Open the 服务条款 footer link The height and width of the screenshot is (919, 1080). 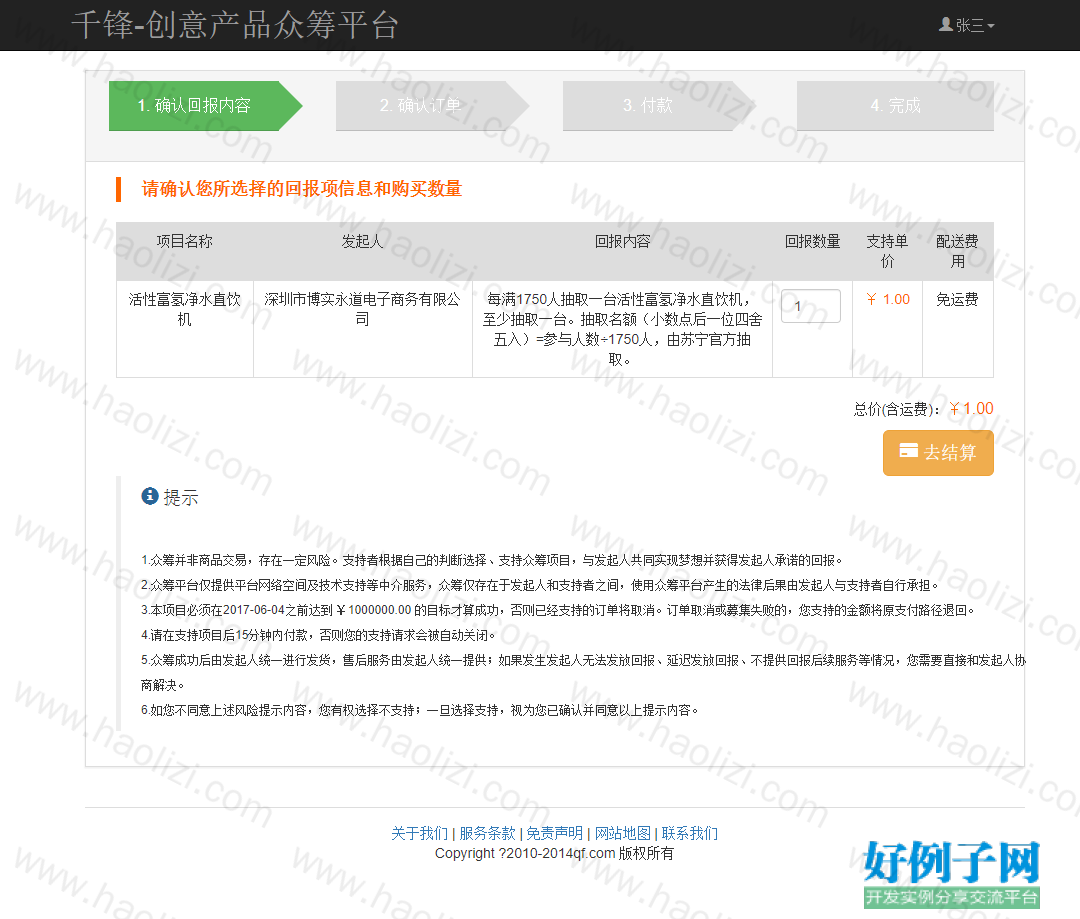pos(487,834)
